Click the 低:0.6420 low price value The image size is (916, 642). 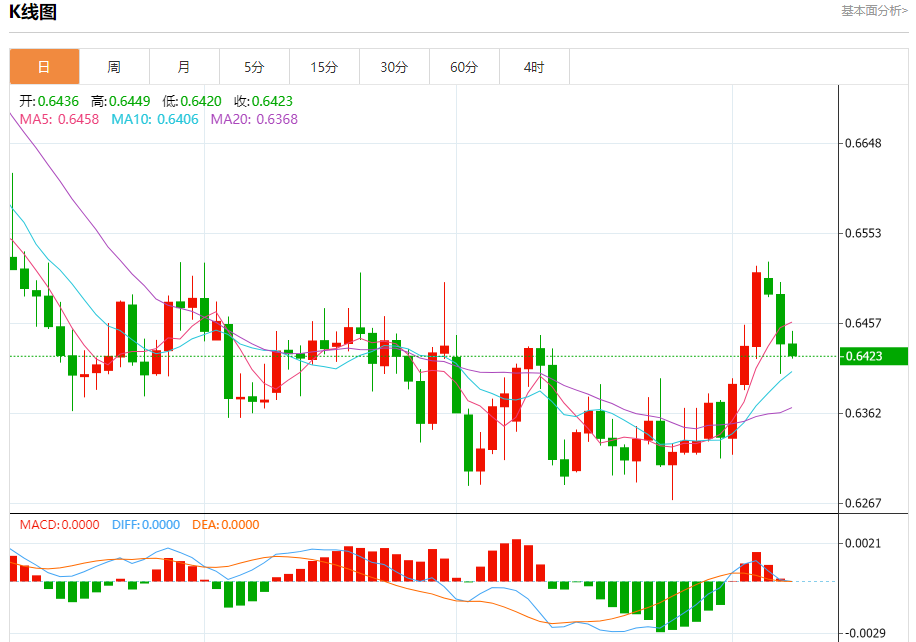tap(192, 101)
